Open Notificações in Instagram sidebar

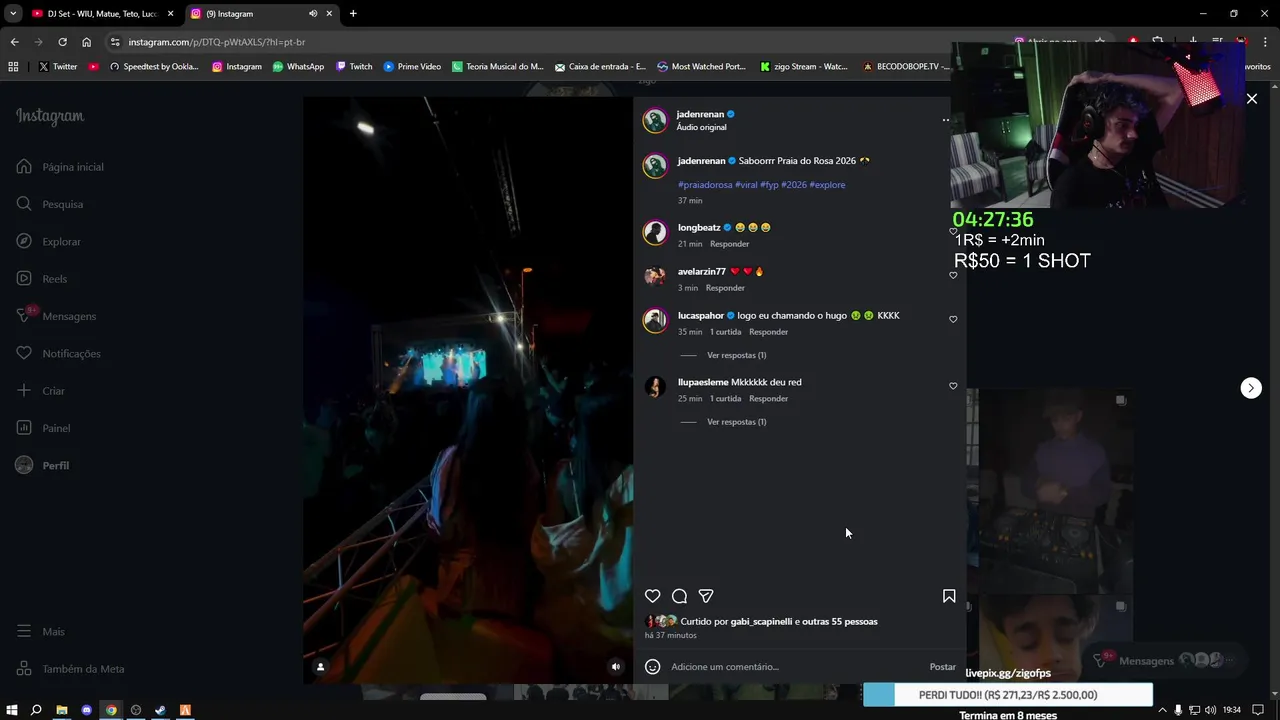click(60, 354)
